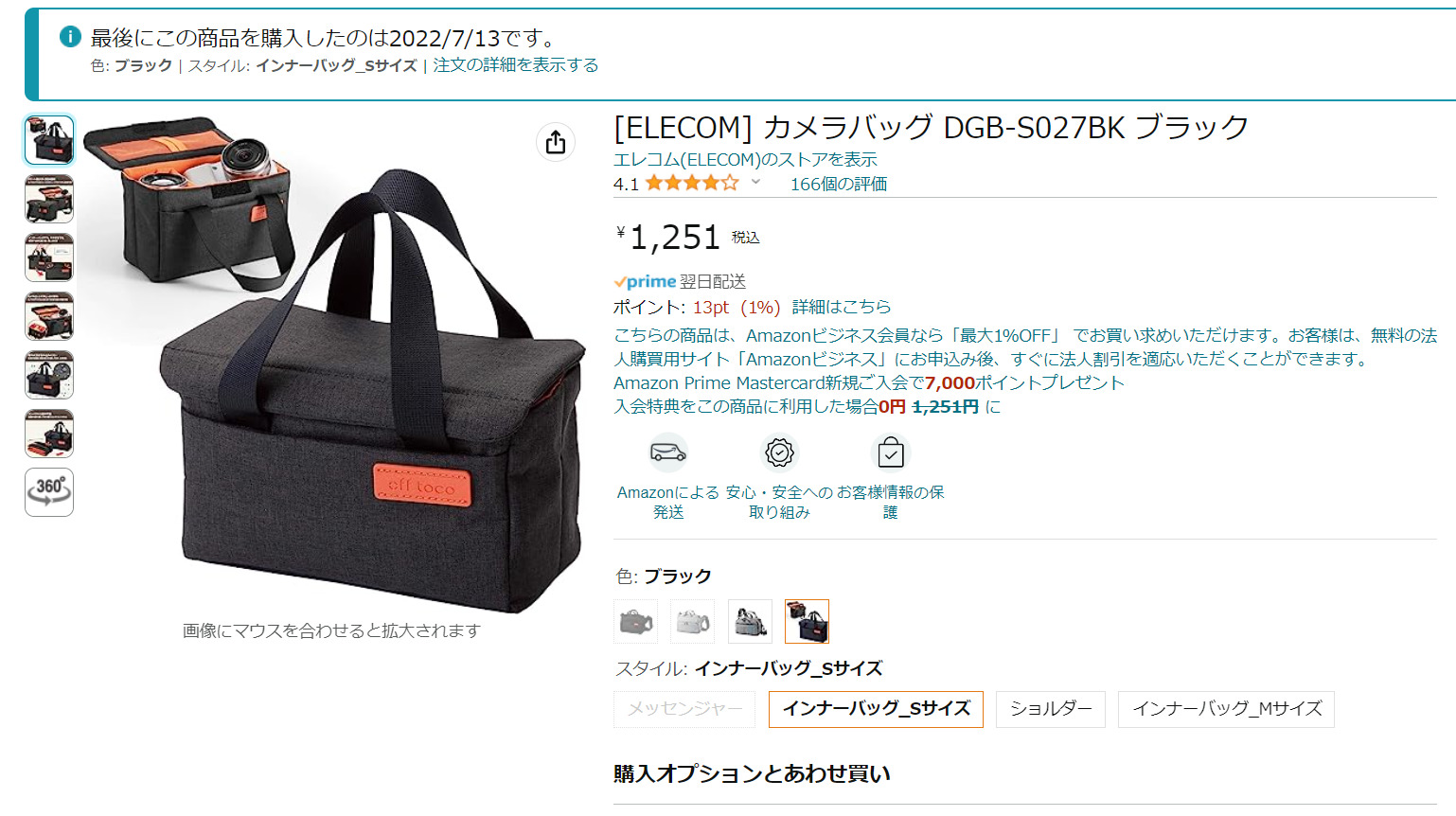Screen dimensions: 1456x816
Task: Open the 166個の評価 reviews link
Action: pyautogui.click(x=839, y=184)
